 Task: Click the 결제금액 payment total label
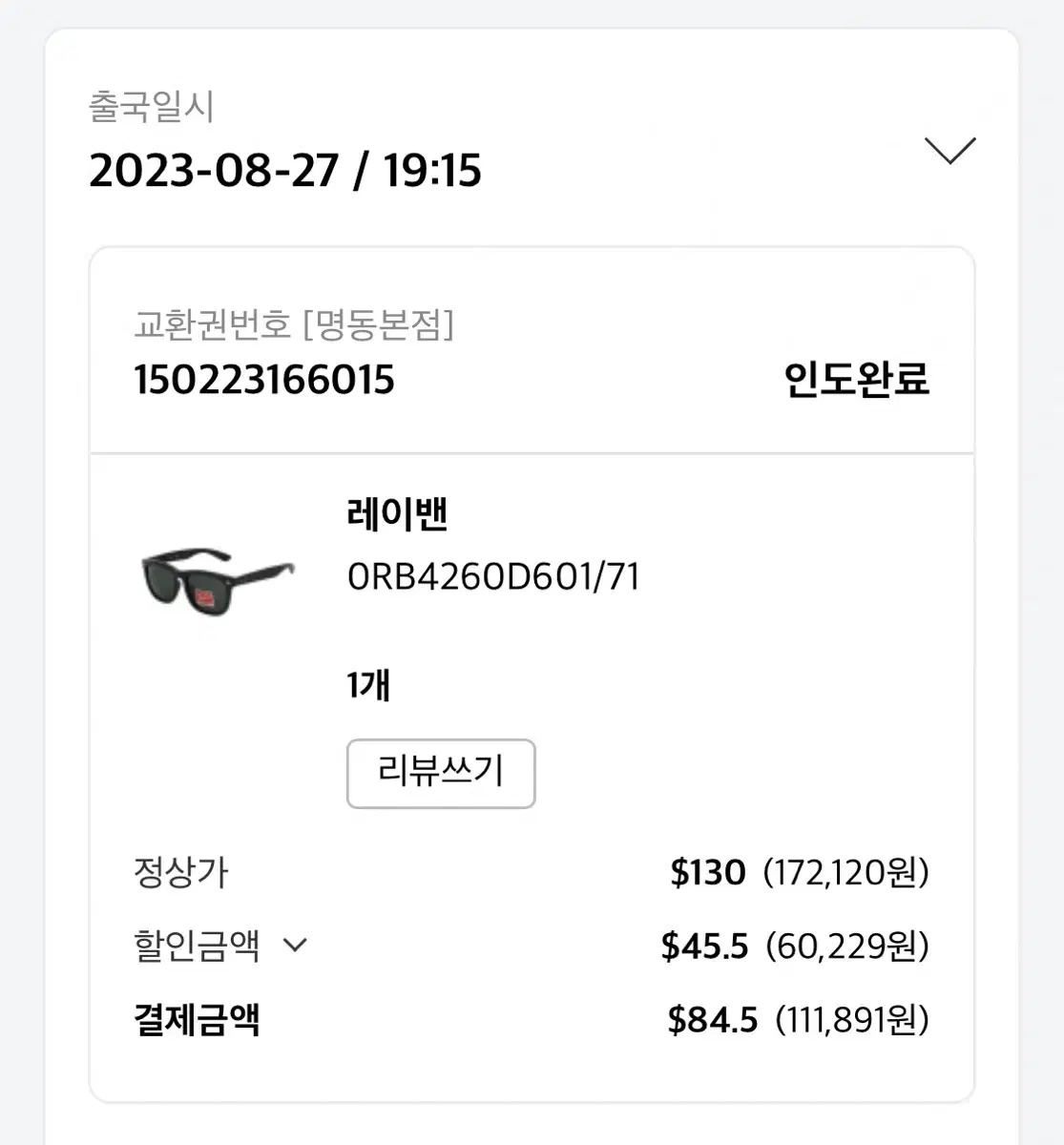tap(197, 1020)
